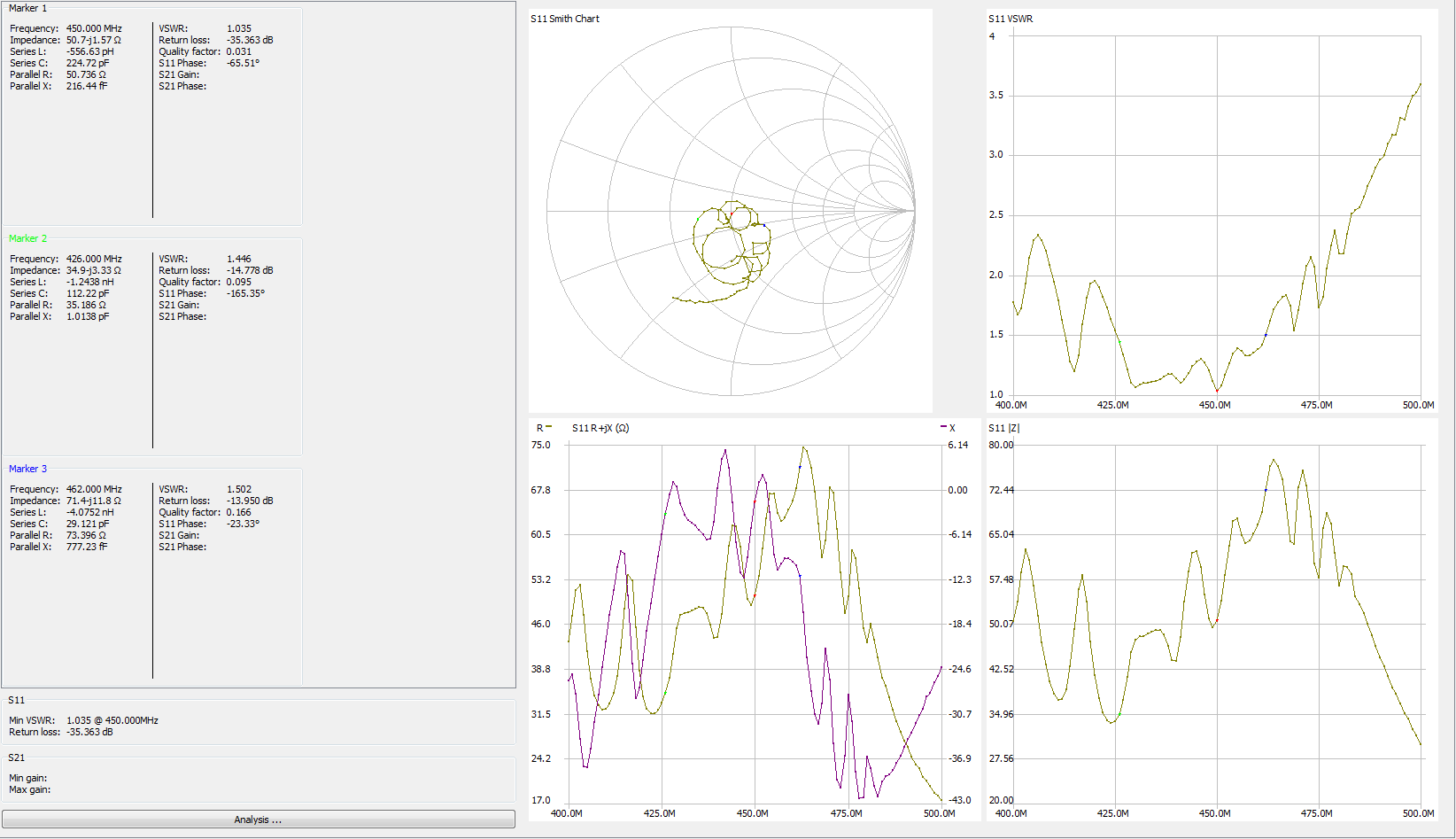Click Marker 2 frequency value 426.000 MHz
The width and height of the screenshot is (1456, 839).
coord(94,259)
